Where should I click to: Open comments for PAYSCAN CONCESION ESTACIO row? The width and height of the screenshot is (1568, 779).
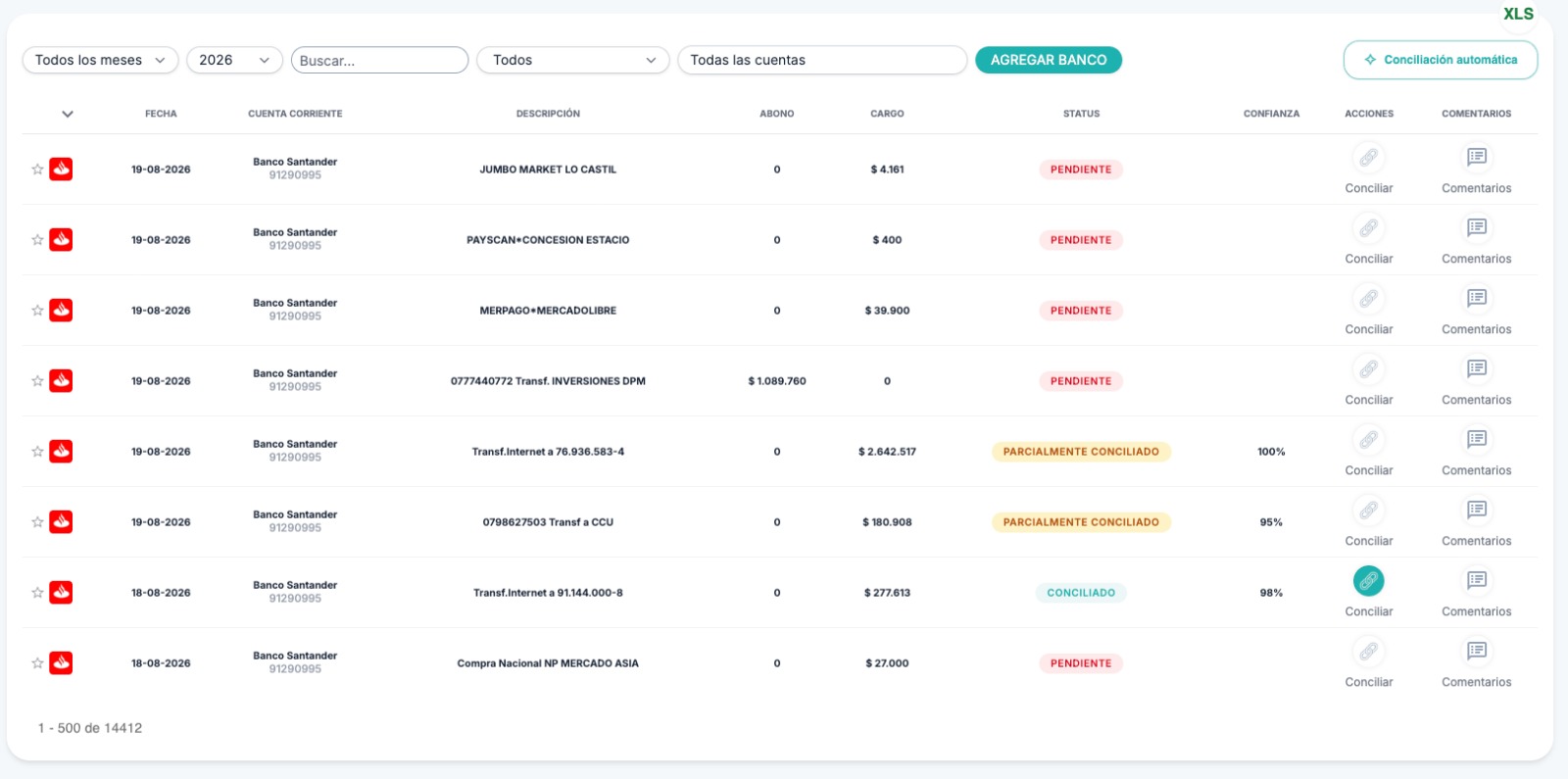coord(1476,228)
